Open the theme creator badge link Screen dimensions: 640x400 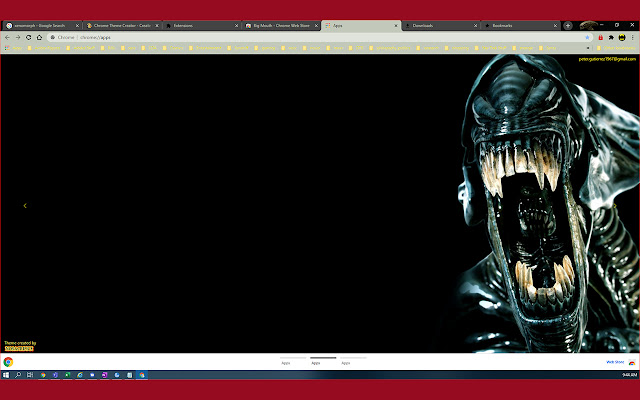(19, 349)
